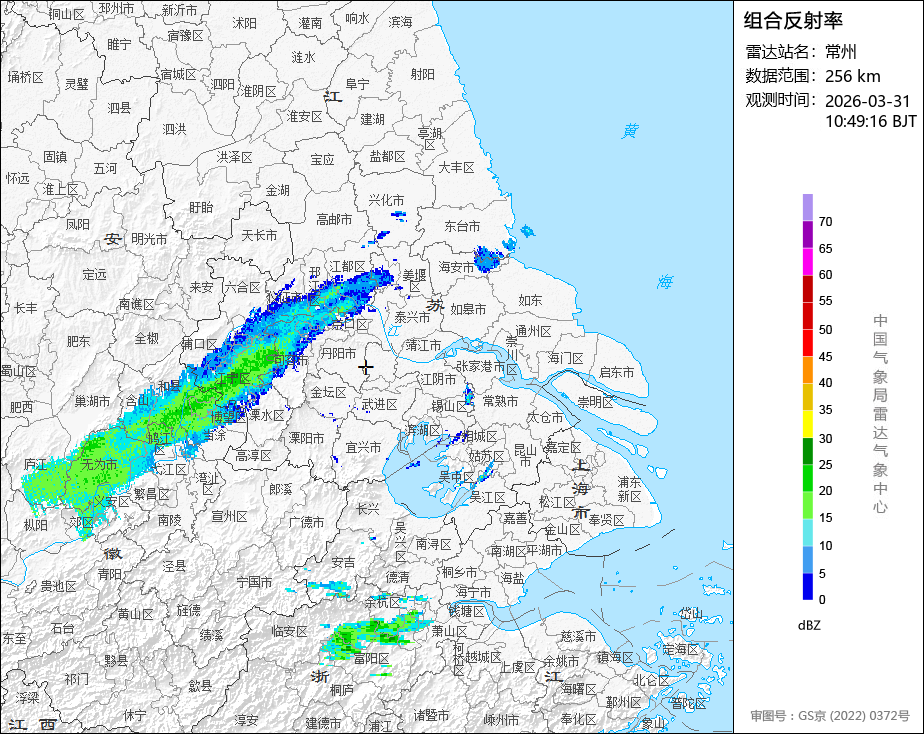Click the 富阳区 map label
924x734 pixels.
(x=371, y=658)
